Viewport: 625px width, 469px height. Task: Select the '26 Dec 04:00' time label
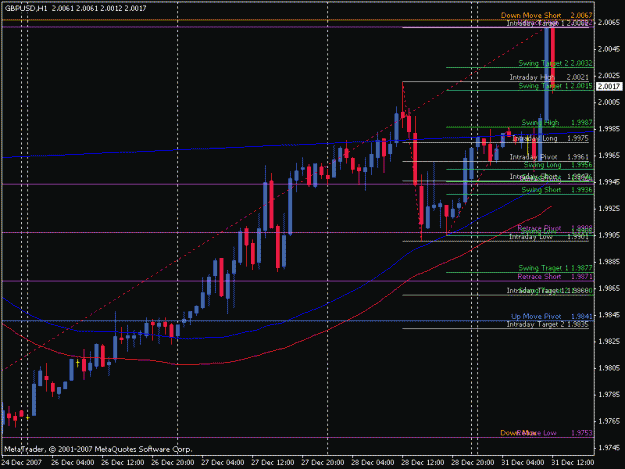pos(73,463)
